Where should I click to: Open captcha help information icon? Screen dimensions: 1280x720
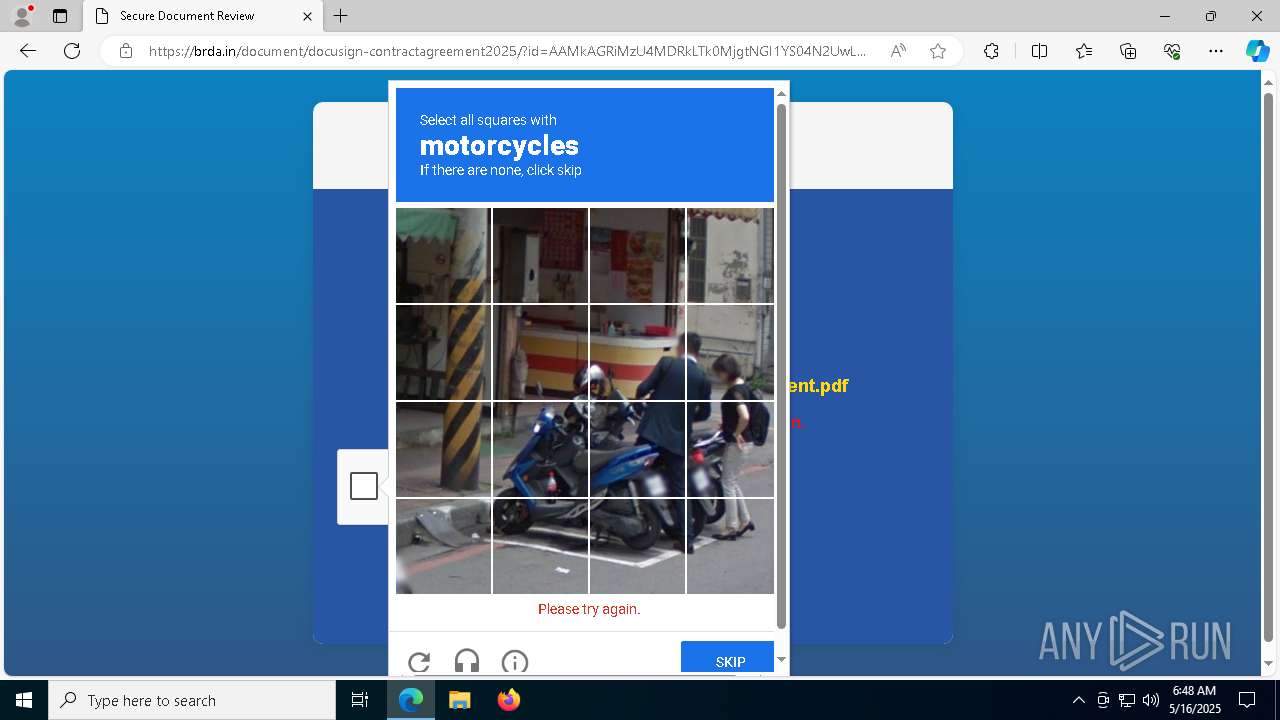point(515,661)
